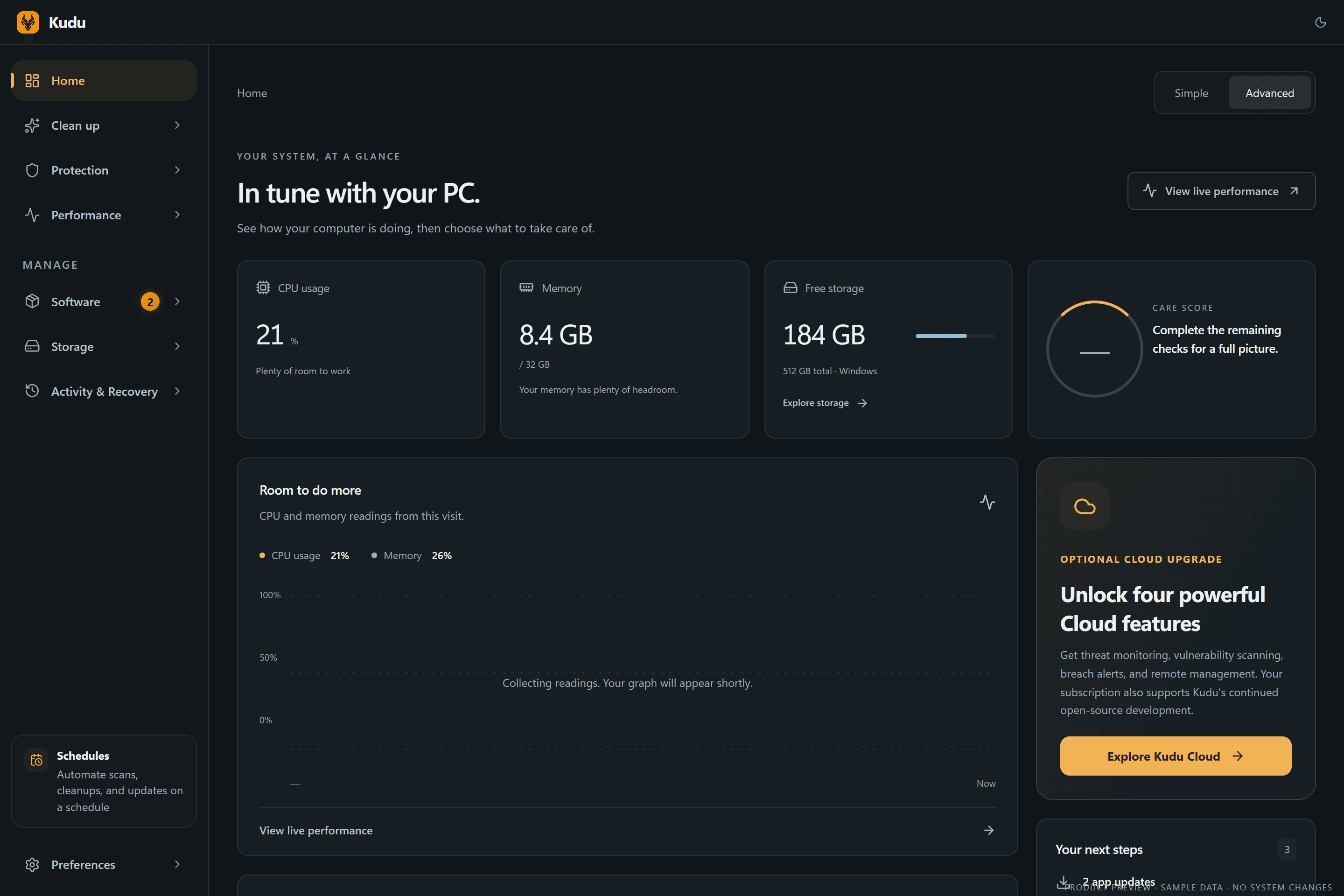Click the Activity & Recovery history icon
The image size is (1344, 896).
(x=32, y=391)
